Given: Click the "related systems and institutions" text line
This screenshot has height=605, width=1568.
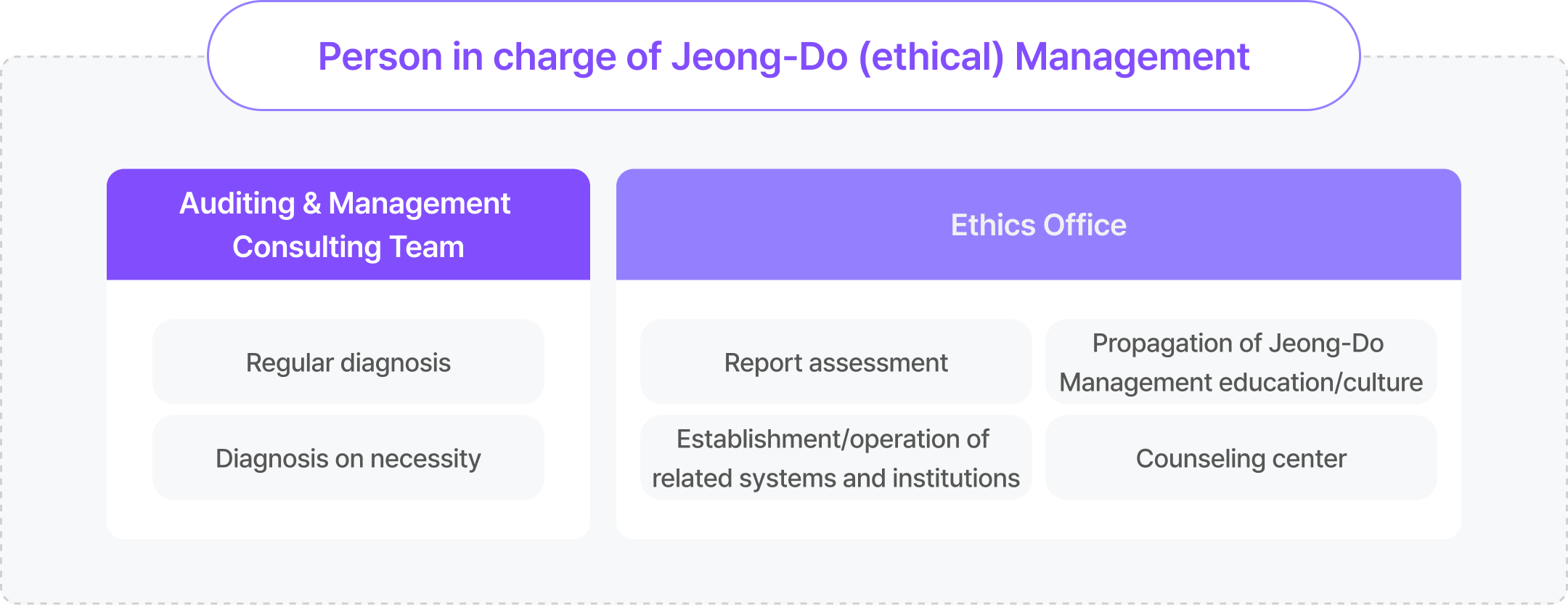Looking at the screenshot, I should (836, 478).
